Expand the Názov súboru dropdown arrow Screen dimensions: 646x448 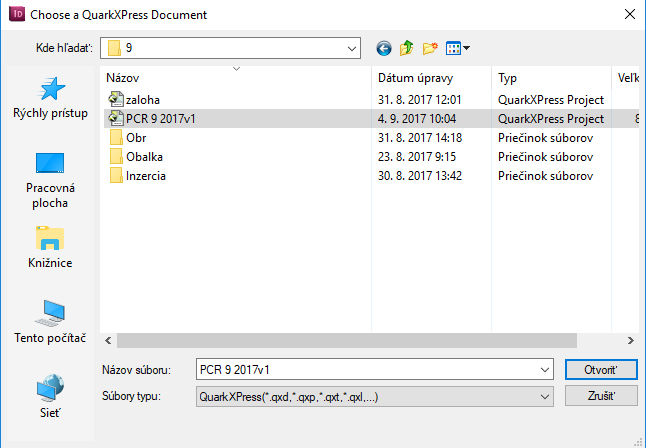click(x=545, y=370)
